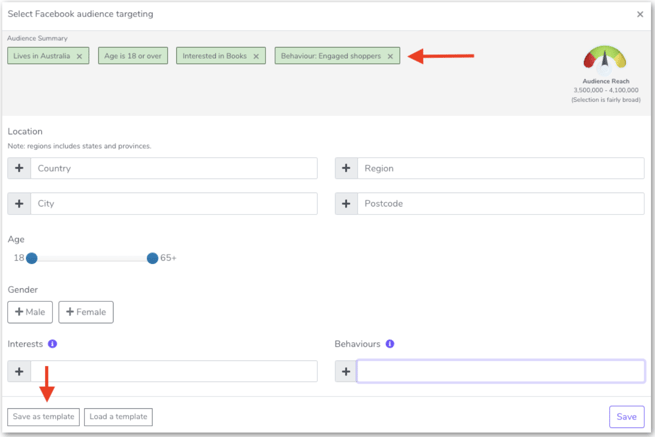
Task: Remove the Interested in Books tag
Action: coord(256,56)
